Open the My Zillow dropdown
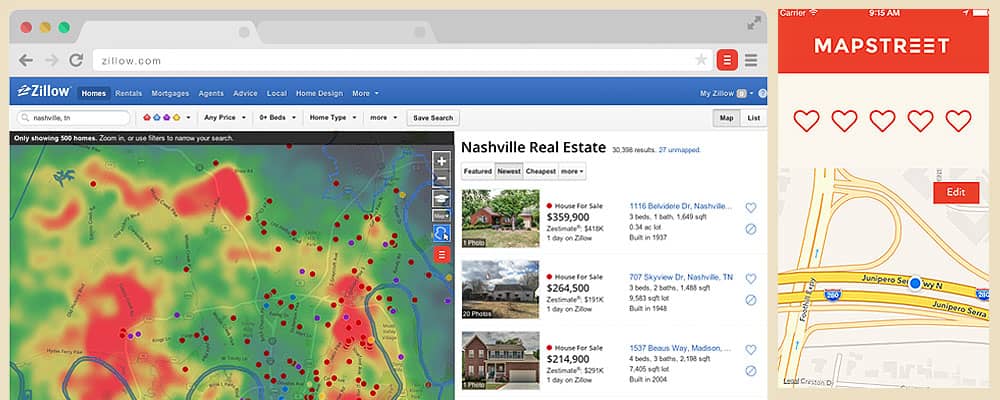The height and width of the screenshot is (400, 1000). pos(726,93)
